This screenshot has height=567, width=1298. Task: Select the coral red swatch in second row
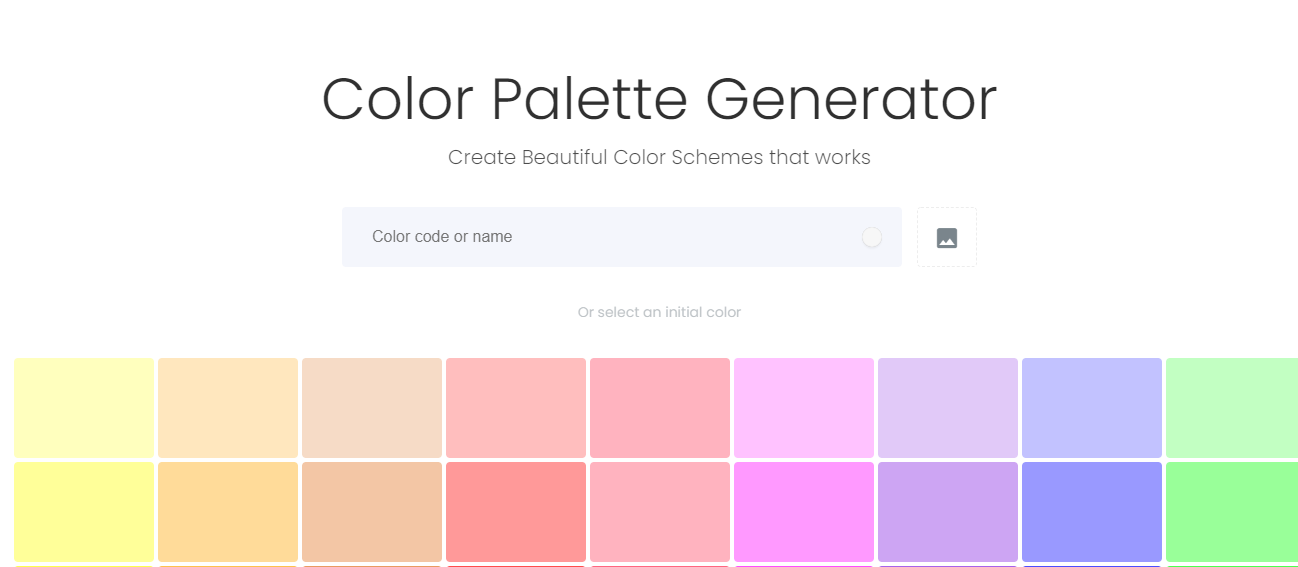[x=516, y=511]
